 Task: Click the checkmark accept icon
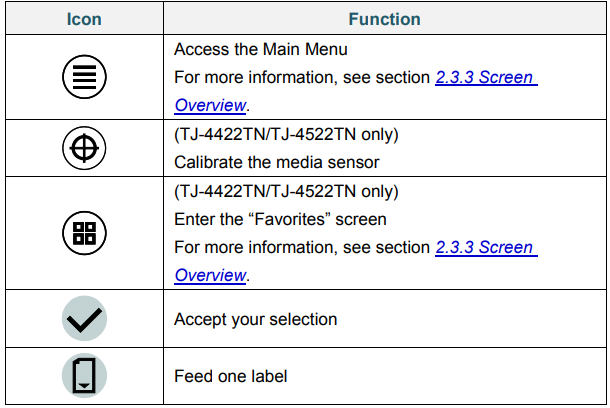pos(84,319)
